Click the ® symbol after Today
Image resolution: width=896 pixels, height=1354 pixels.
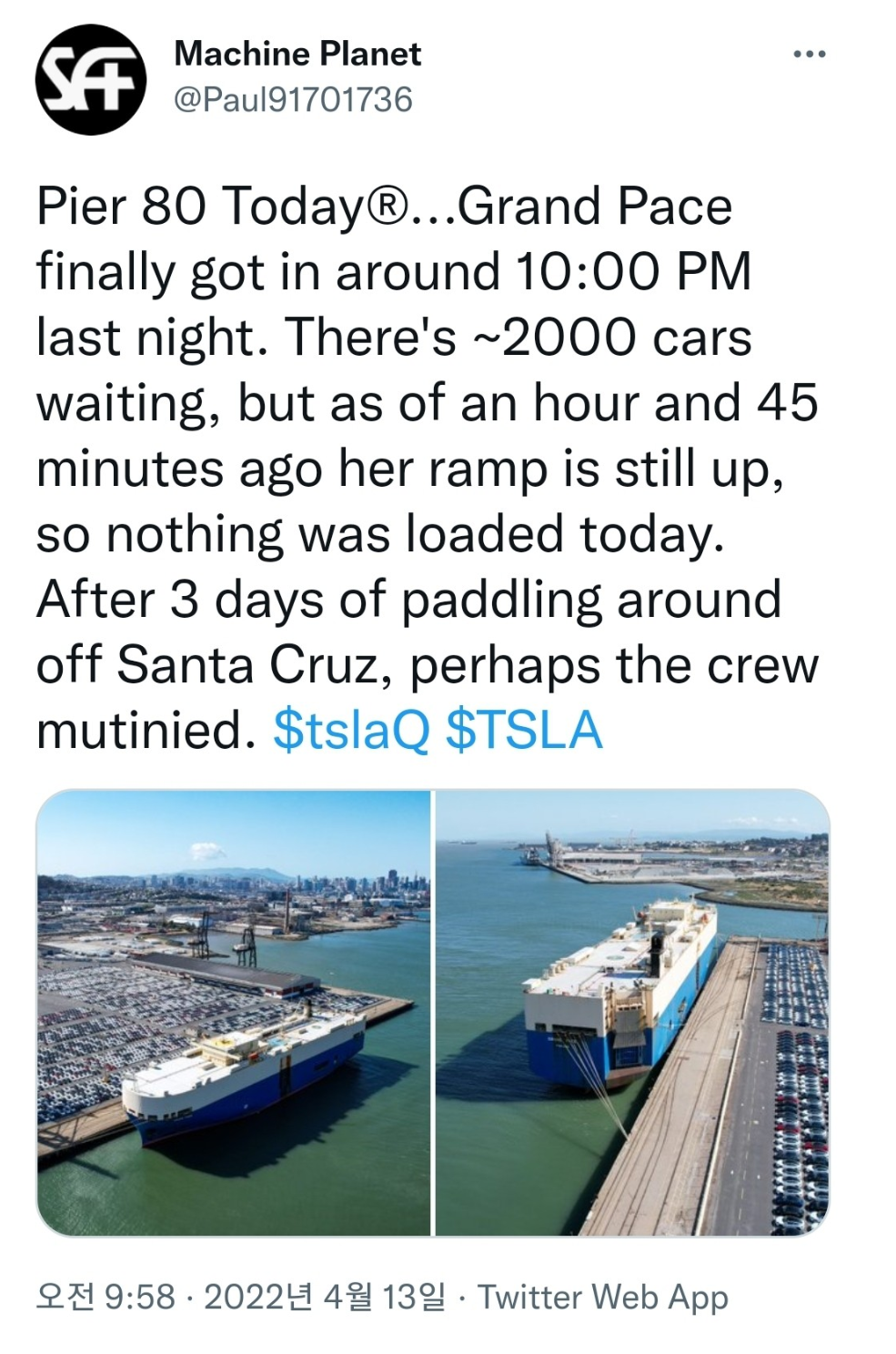click(386, 206)
